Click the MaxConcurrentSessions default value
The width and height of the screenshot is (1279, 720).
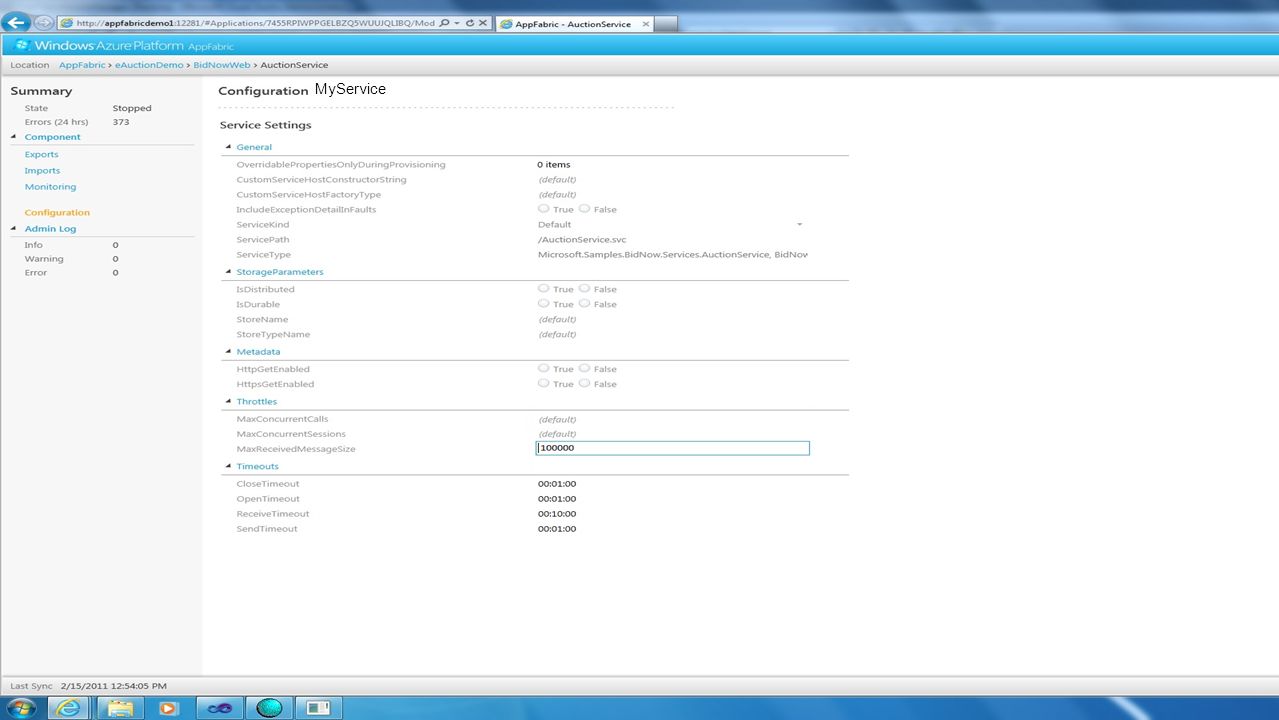(x=557, y=435)
